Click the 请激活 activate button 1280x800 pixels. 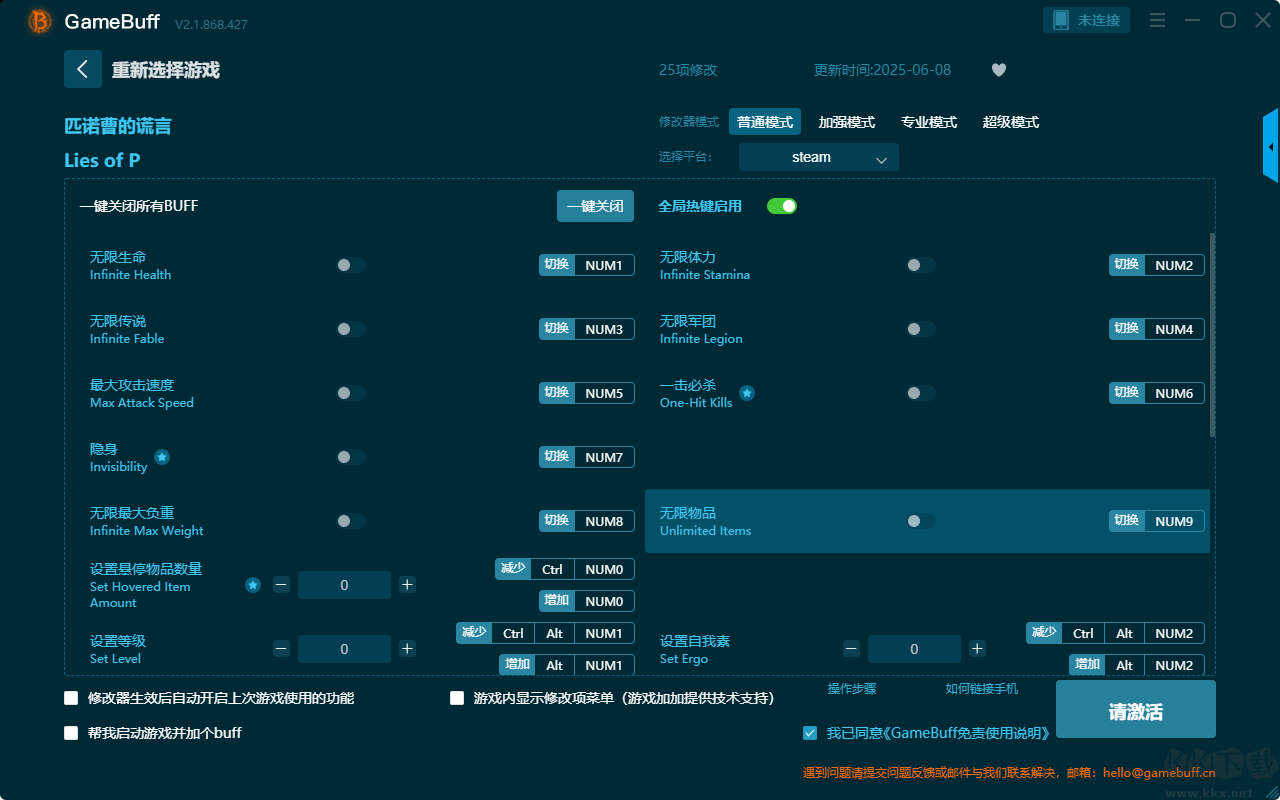click(x=1135, y=711)
